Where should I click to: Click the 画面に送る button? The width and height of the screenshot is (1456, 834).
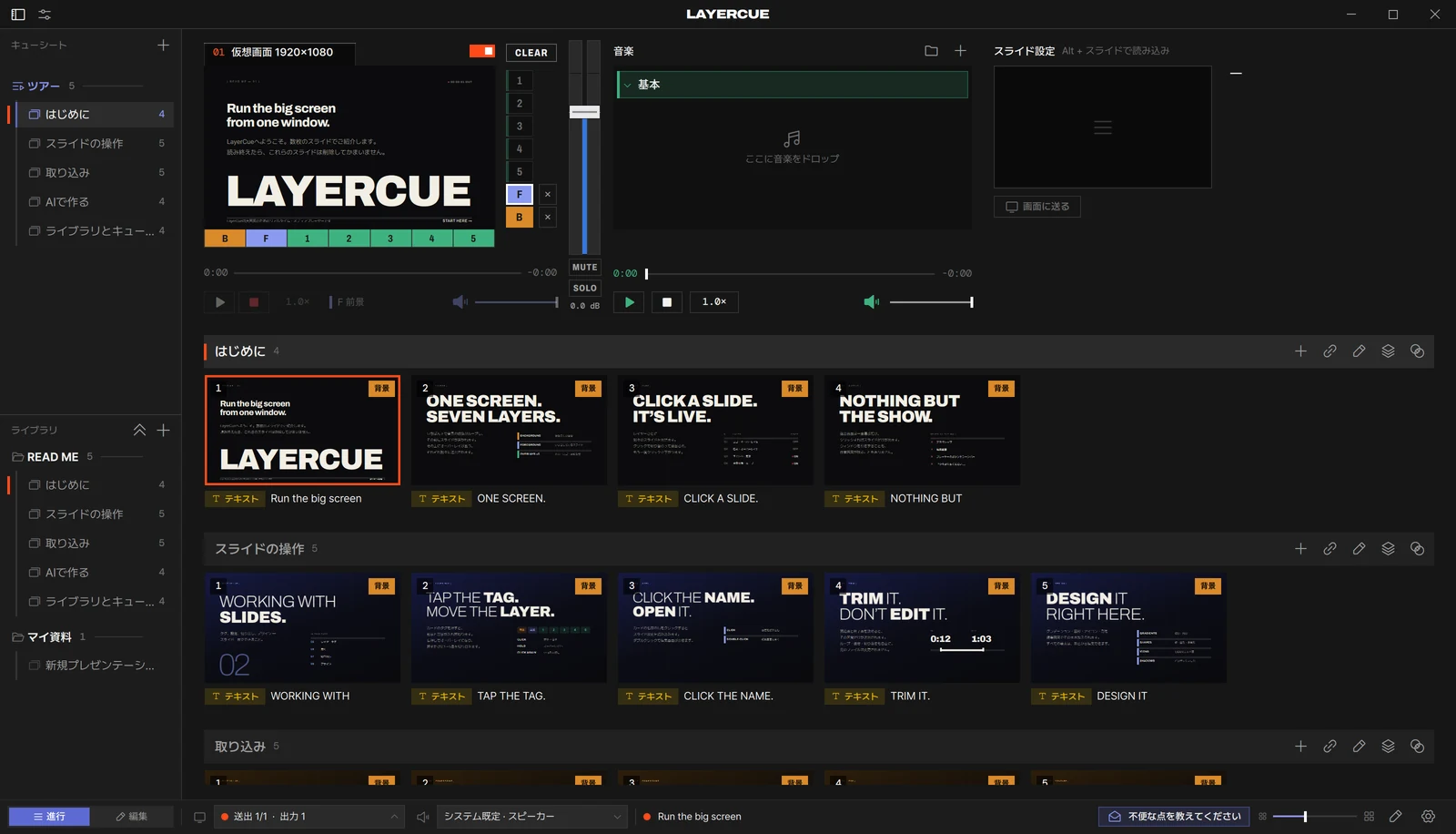[x=1037, y=207]
